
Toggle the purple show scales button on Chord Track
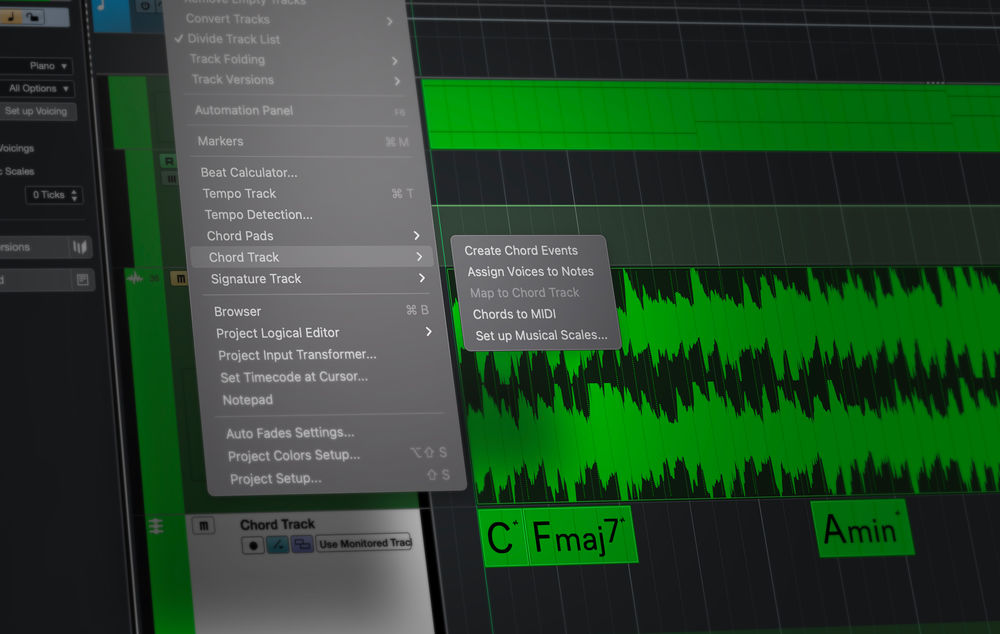coord(302,544)
